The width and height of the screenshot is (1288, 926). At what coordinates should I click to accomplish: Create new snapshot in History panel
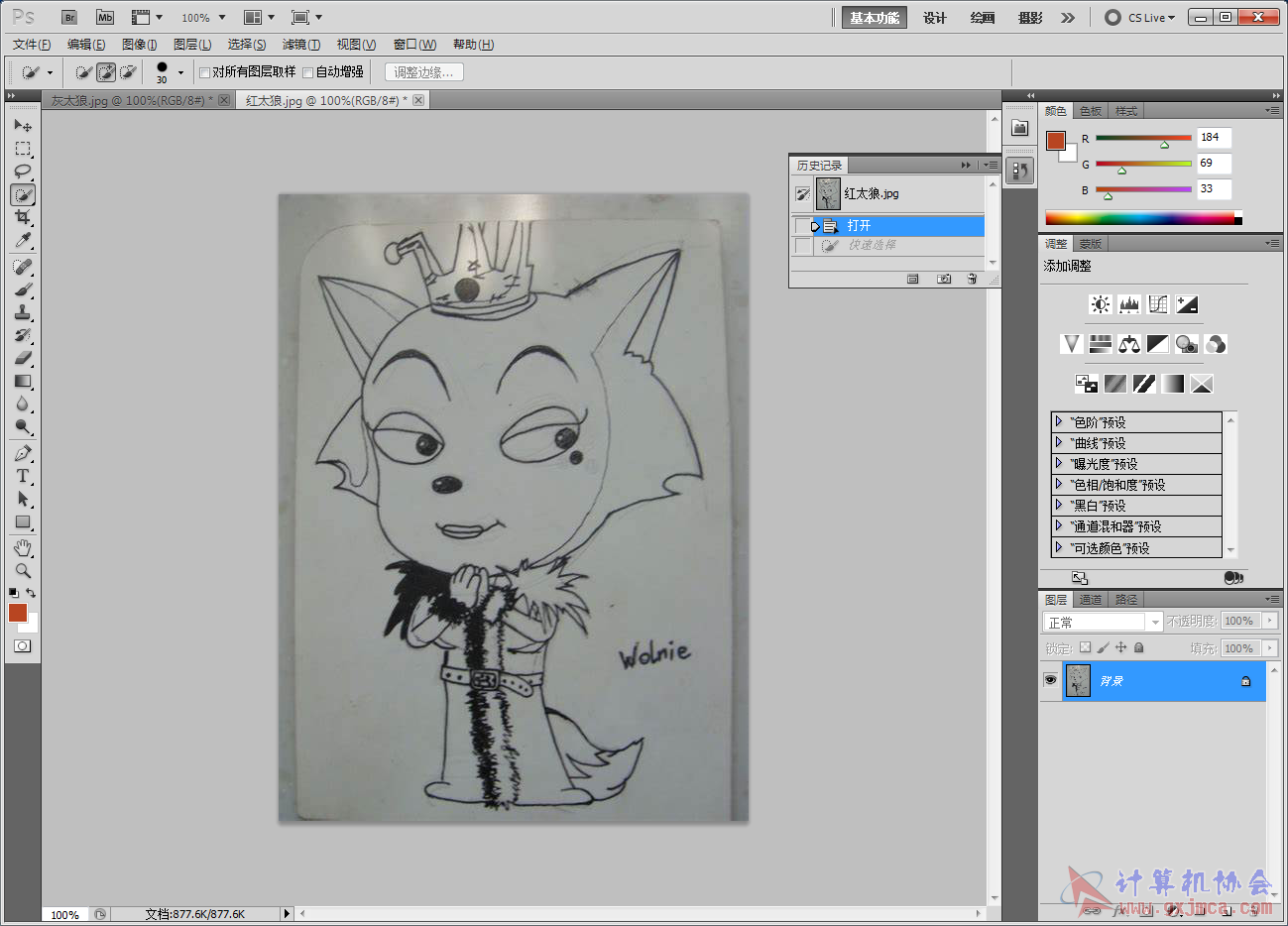[944, 280]
